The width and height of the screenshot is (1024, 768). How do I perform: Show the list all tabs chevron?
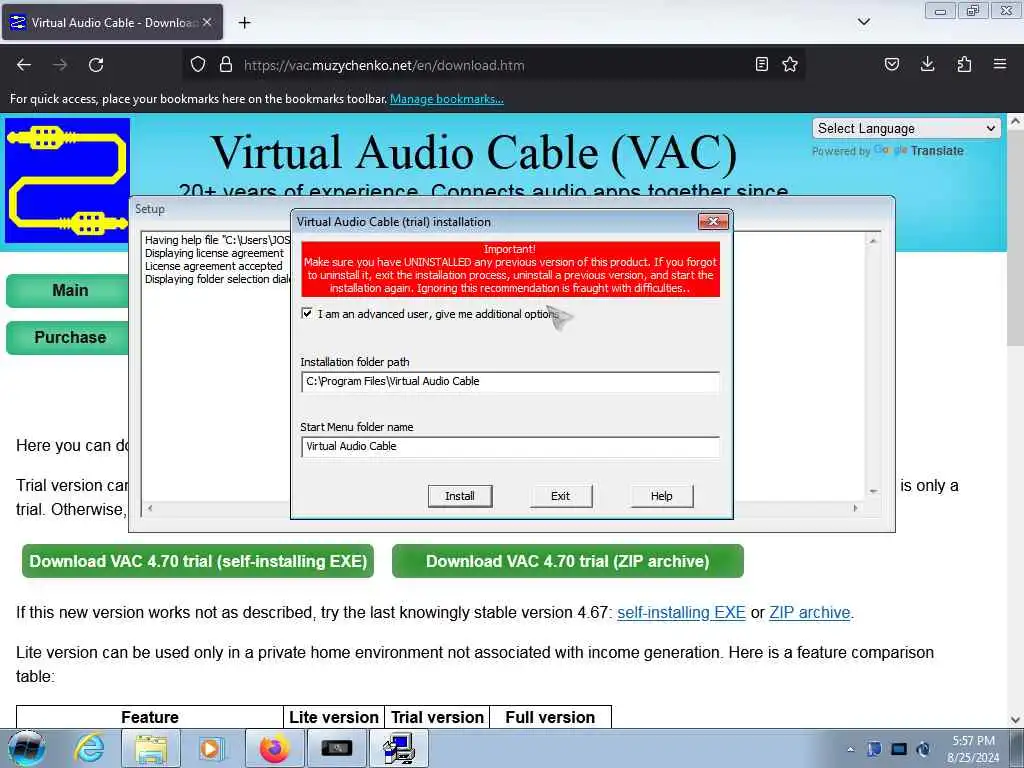[x=863, y=22]
